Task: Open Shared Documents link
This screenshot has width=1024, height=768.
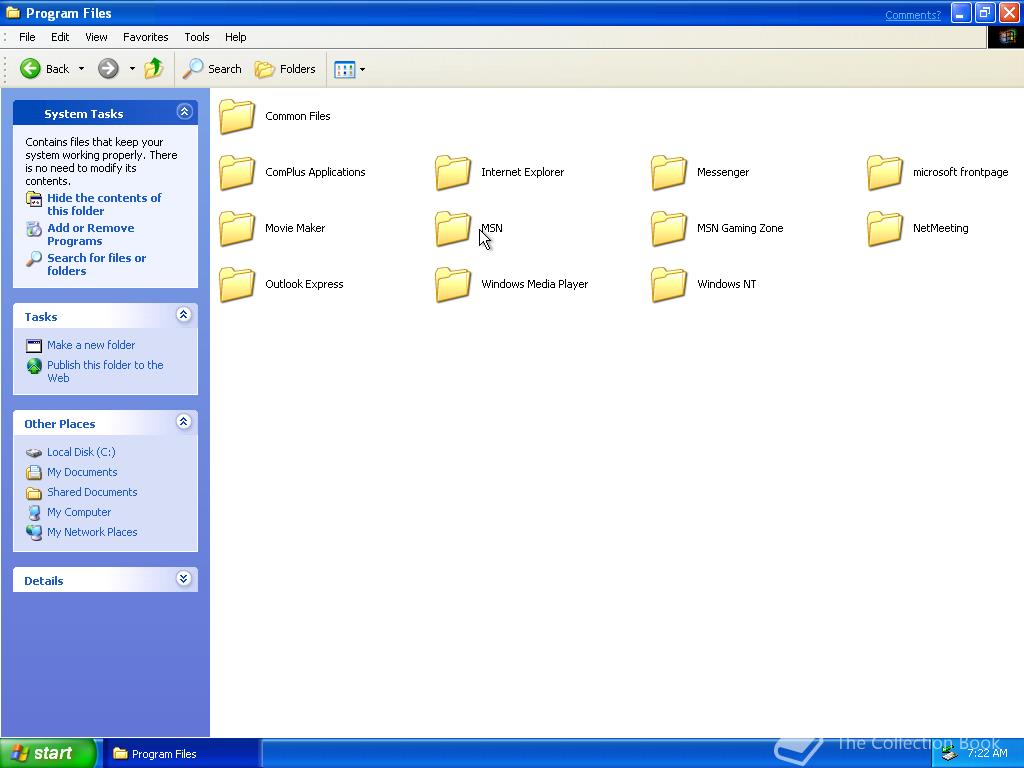Action: (92, 492)
